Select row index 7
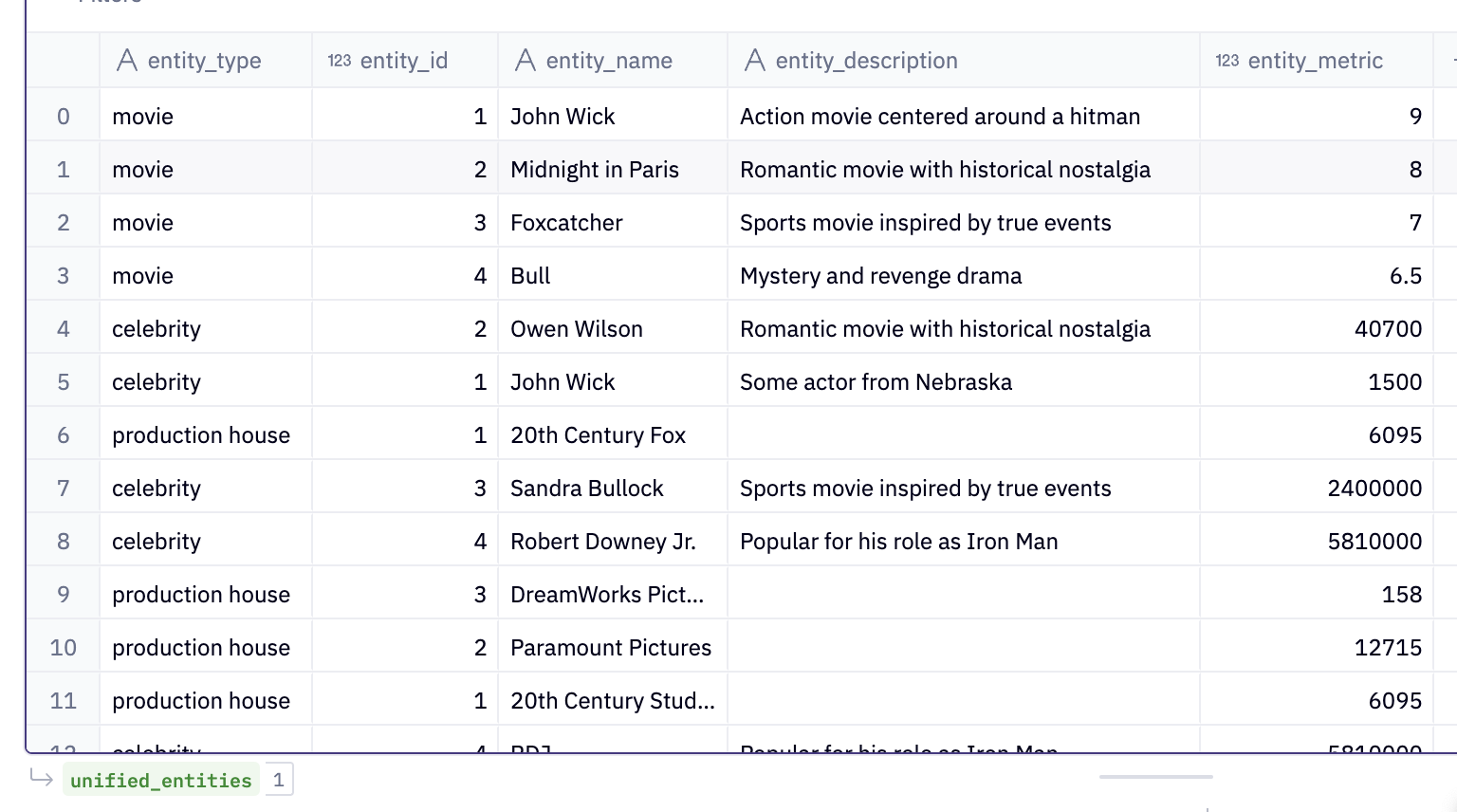 point(64,489)
